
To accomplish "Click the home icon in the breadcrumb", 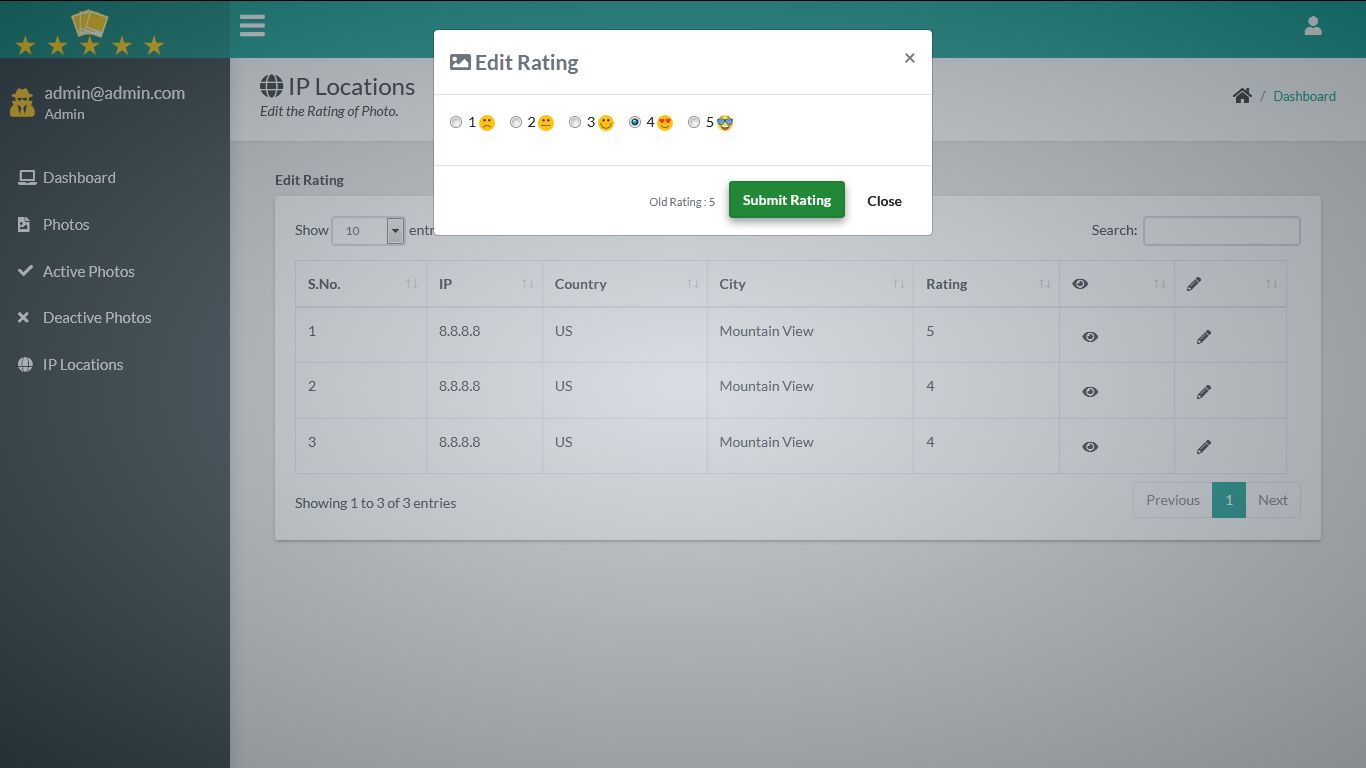I will tap(1242, 95).
